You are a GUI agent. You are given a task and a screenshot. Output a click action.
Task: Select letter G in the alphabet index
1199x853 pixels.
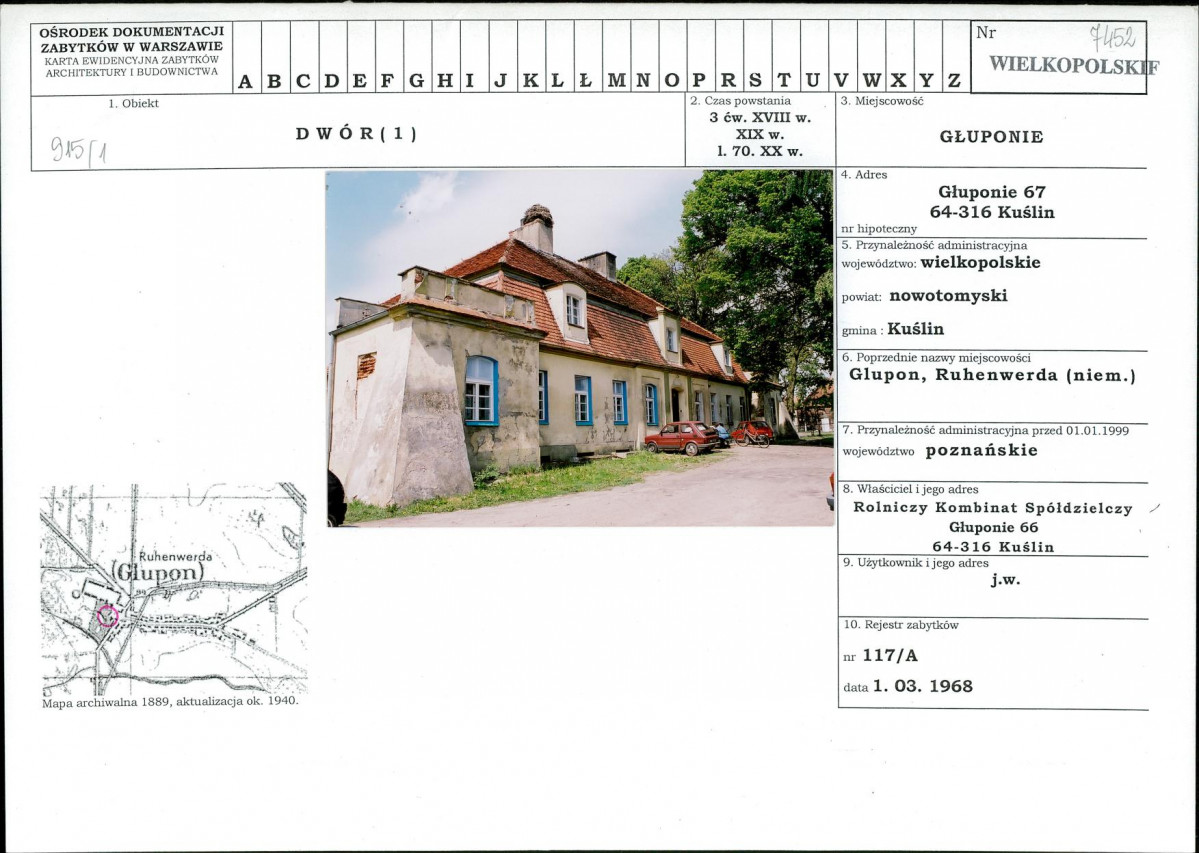click(417, 81)
